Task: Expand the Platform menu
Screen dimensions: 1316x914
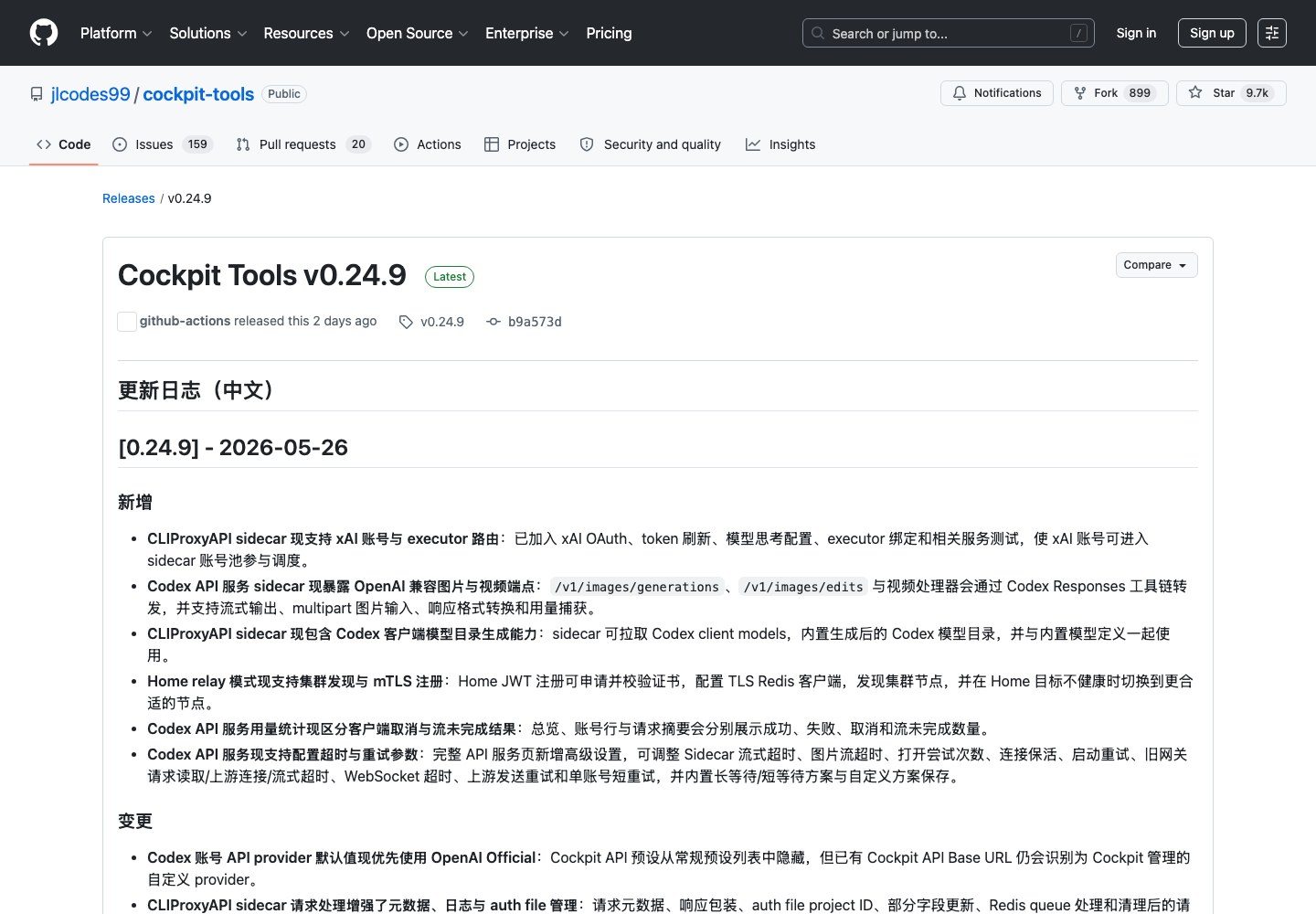Action: pyautogui.click(x=116, y=33)
